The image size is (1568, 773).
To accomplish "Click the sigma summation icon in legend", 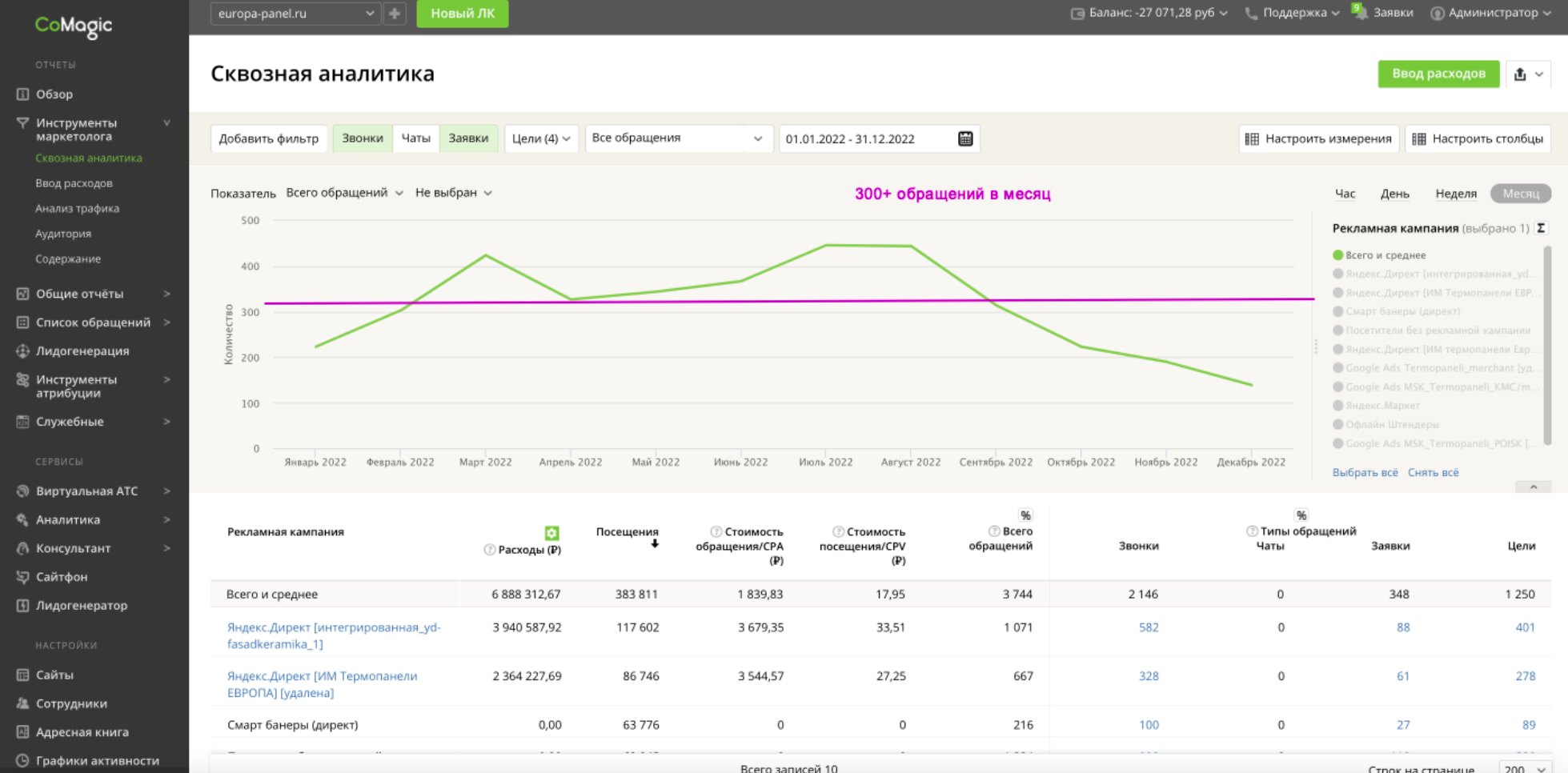I will pos(1541,228).
